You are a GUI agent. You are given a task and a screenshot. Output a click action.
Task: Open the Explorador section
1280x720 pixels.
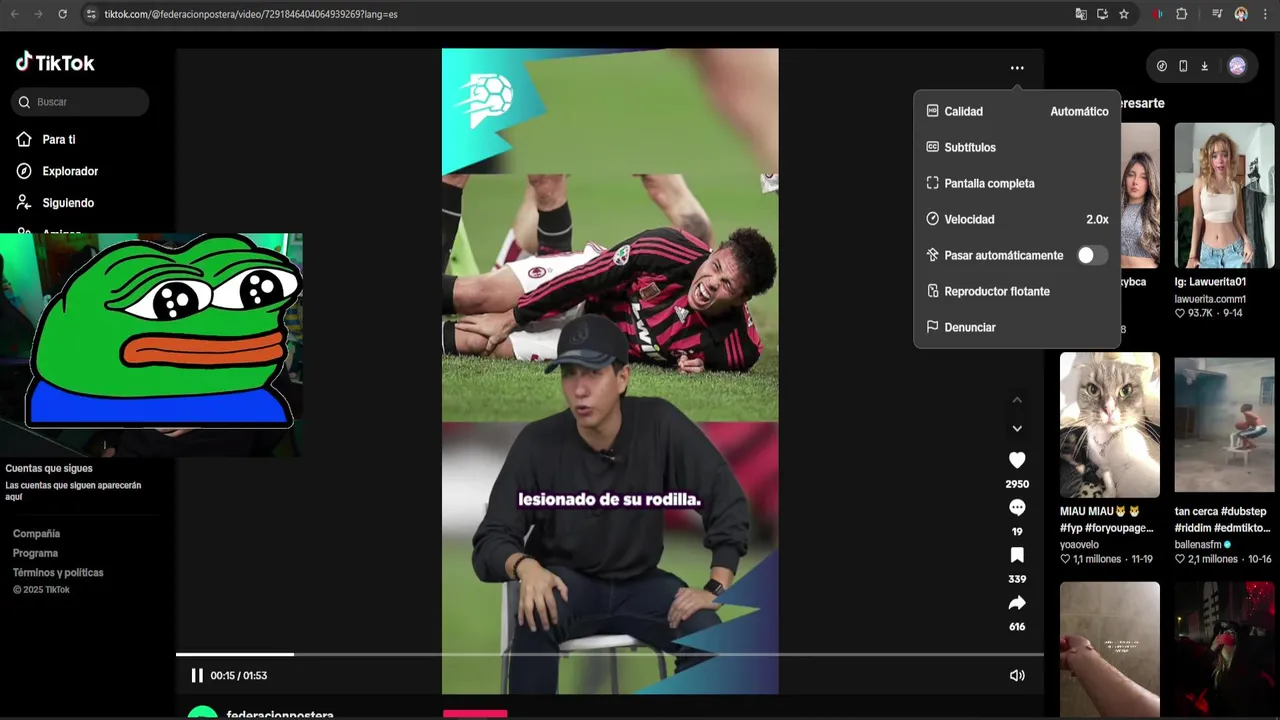coord(70,171)
